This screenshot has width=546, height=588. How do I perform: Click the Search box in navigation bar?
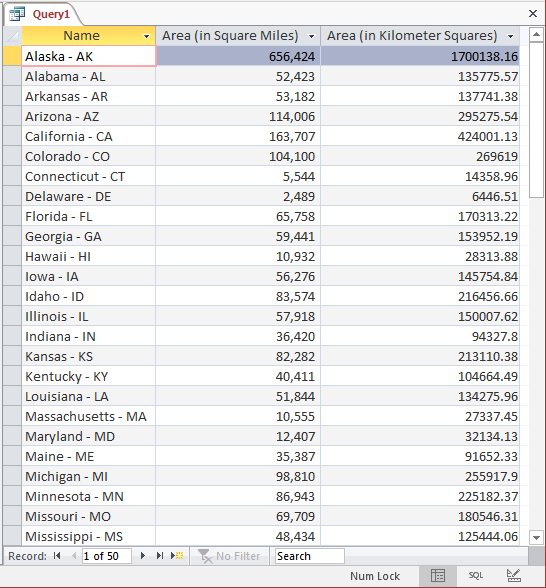click(310, 556)
